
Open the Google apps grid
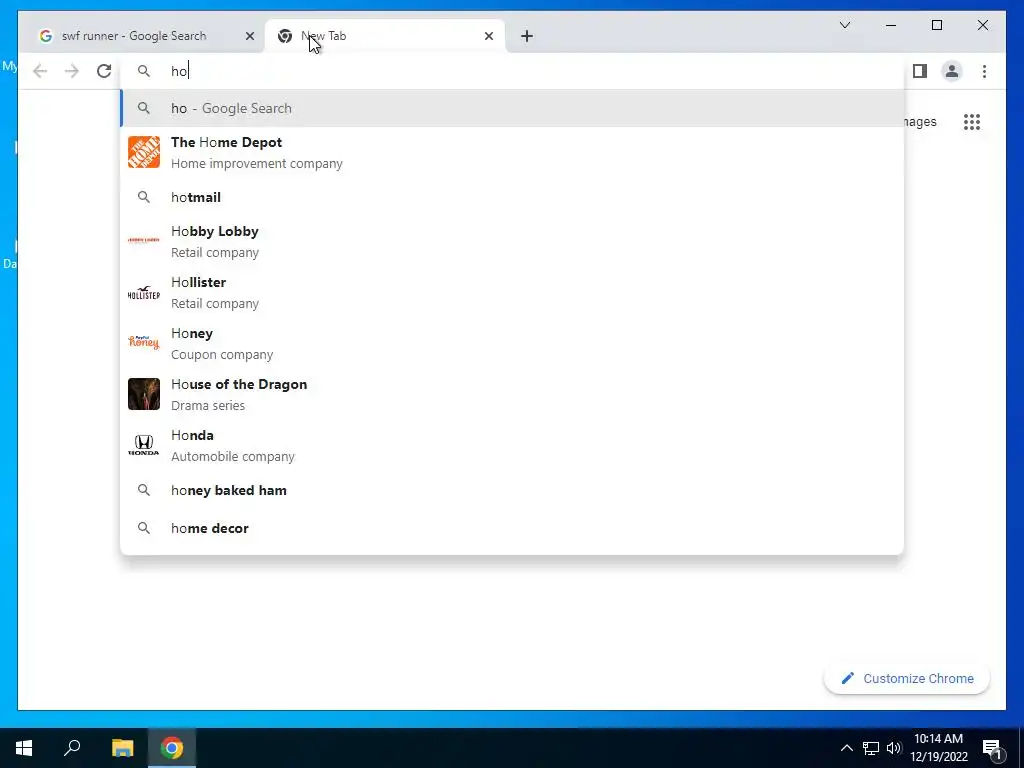(972, 122)
